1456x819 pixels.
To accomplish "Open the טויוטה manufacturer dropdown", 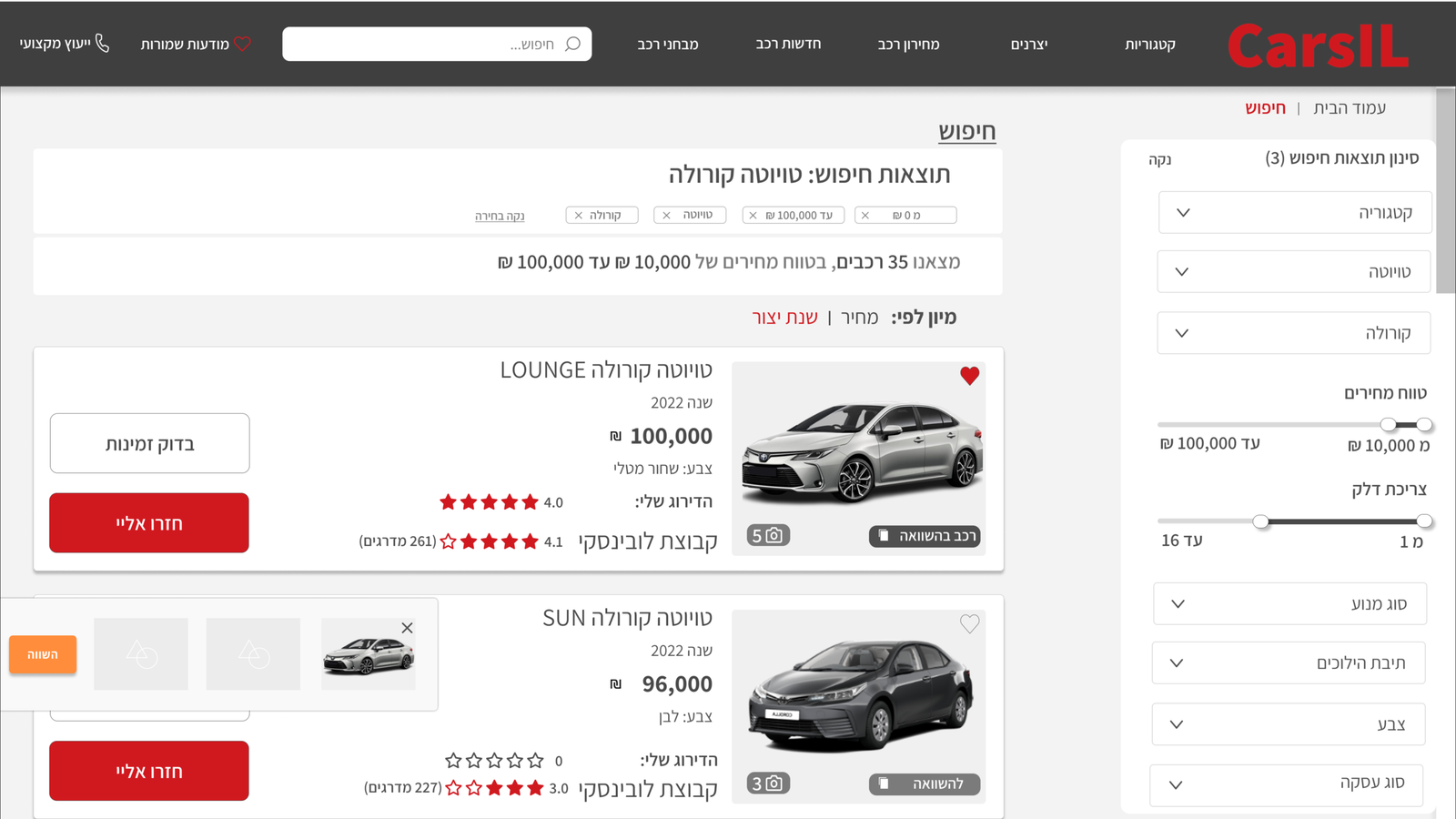I will pos(1294,271).
